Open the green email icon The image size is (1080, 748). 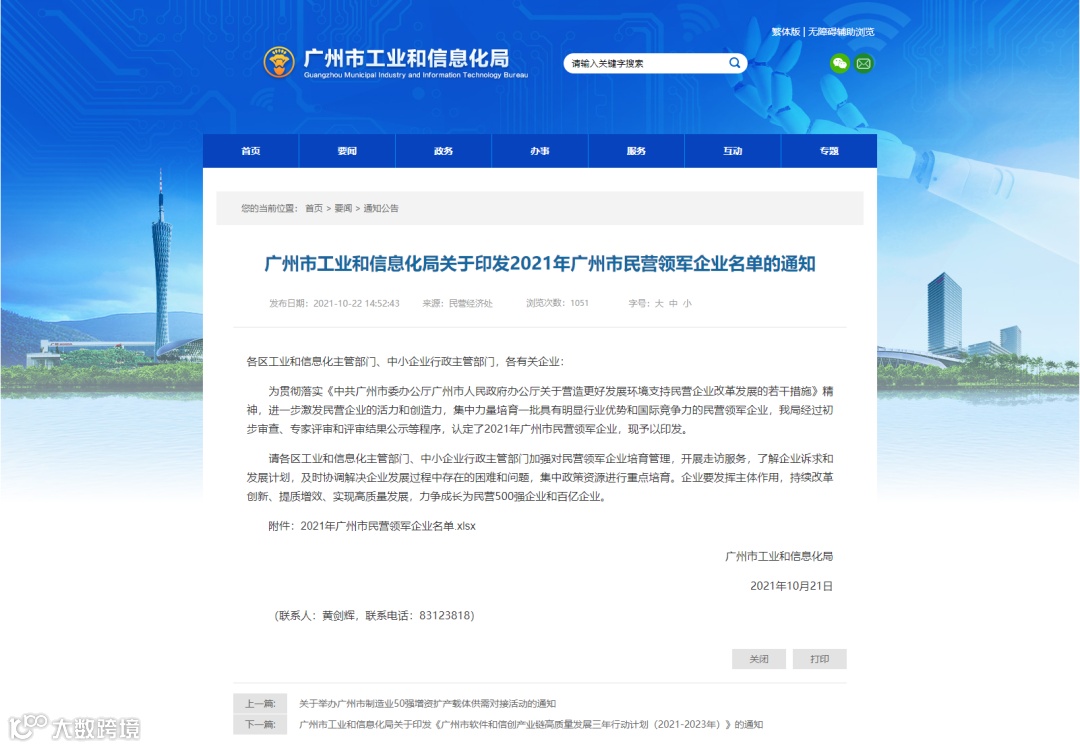click(864, 63)
